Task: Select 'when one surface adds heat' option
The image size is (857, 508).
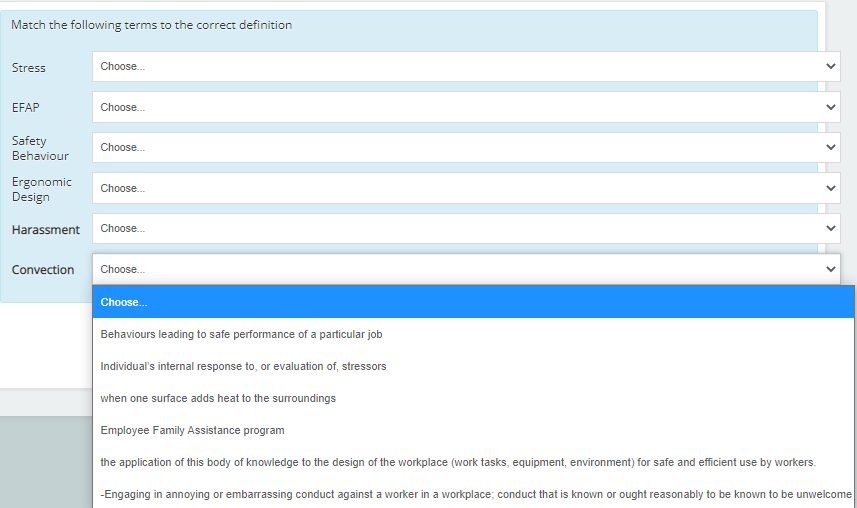Action: point(473,398)
